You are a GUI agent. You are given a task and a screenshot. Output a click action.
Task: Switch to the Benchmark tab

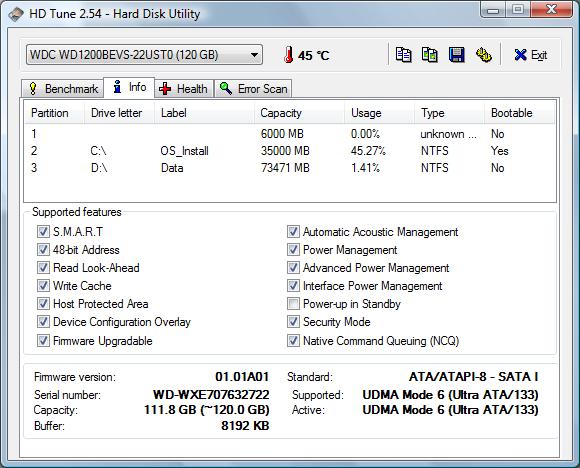click(x=63, y=89)
